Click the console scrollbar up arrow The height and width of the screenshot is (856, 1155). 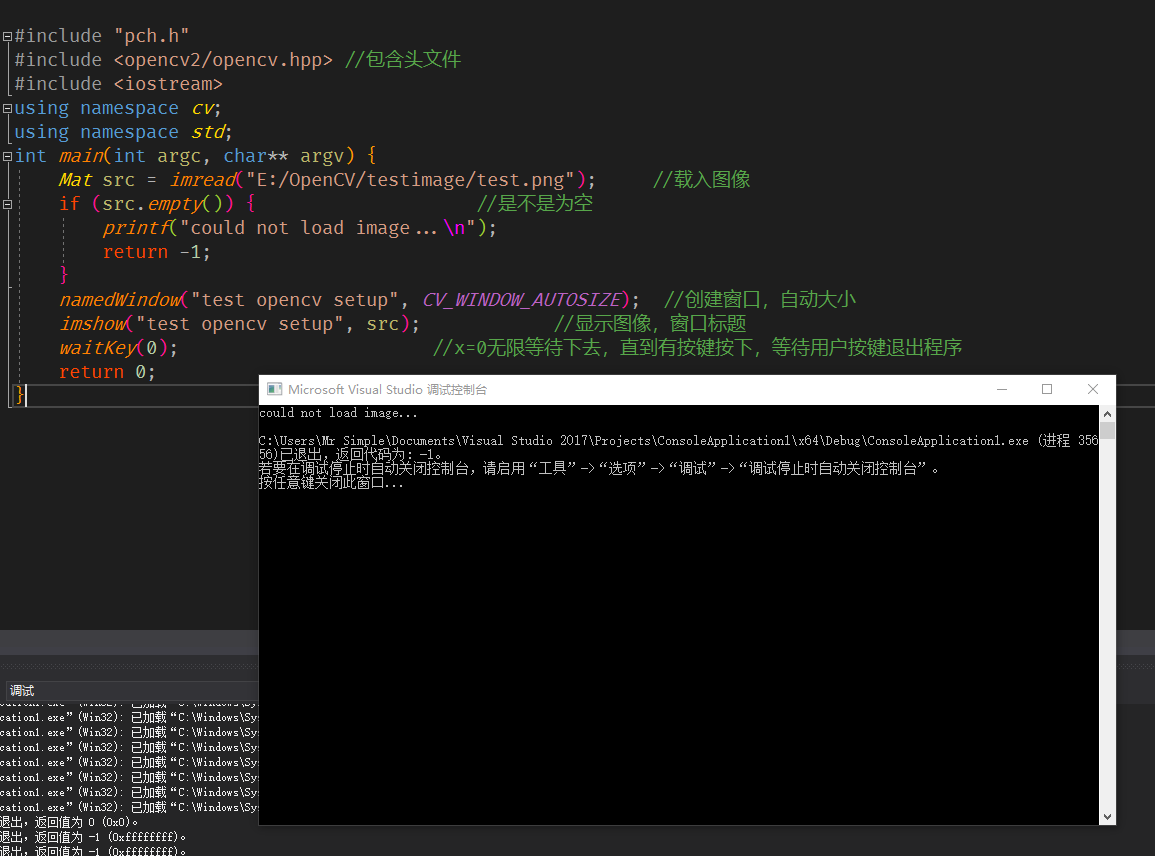[x=1107, y=414]
